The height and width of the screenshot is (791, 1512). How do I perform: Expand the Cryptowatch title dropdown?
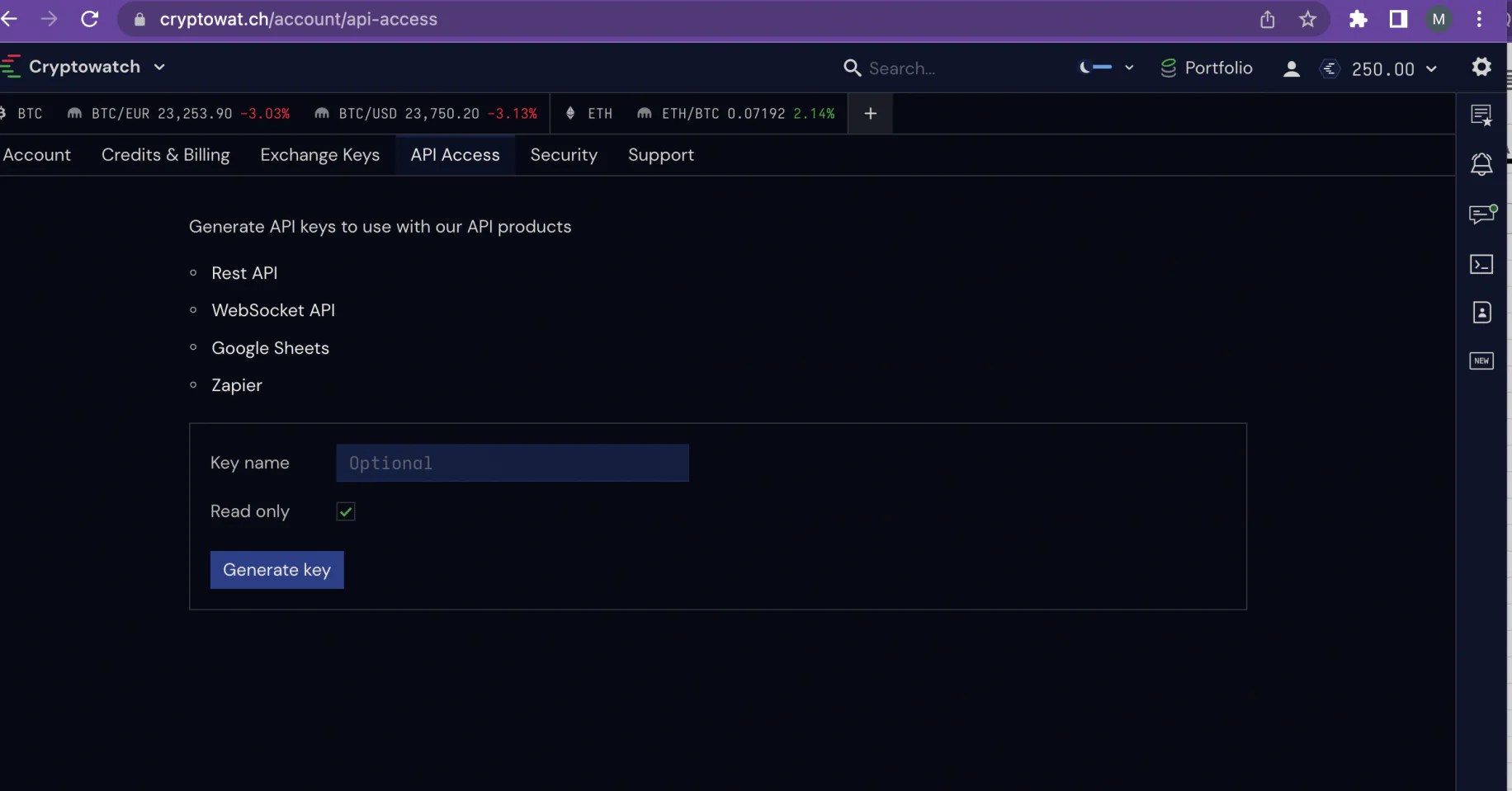pyautogui.click(x=158, y=68)
